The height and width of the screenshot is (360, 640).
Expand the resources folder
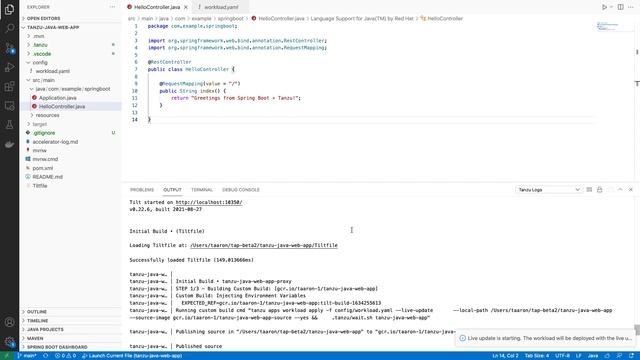coord(71,115)
